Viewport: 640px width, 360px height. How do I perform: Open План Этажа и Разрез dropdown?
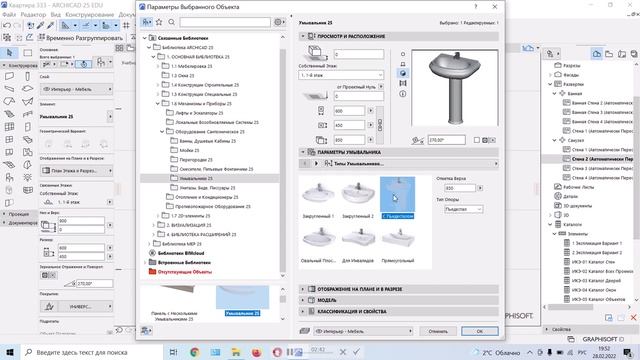(76, 171)
